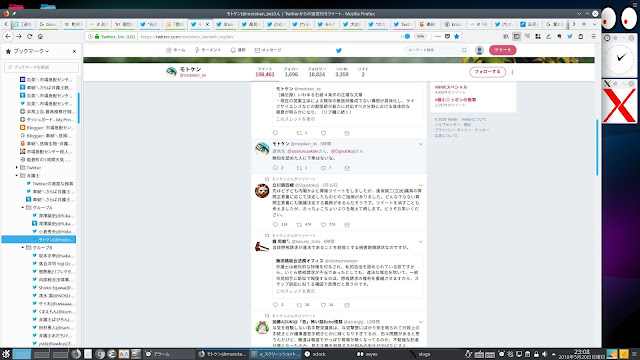
Task: Open the profile avatar menu beside the Tweet button
Action: pyautogui.click(x=479, y=50)
